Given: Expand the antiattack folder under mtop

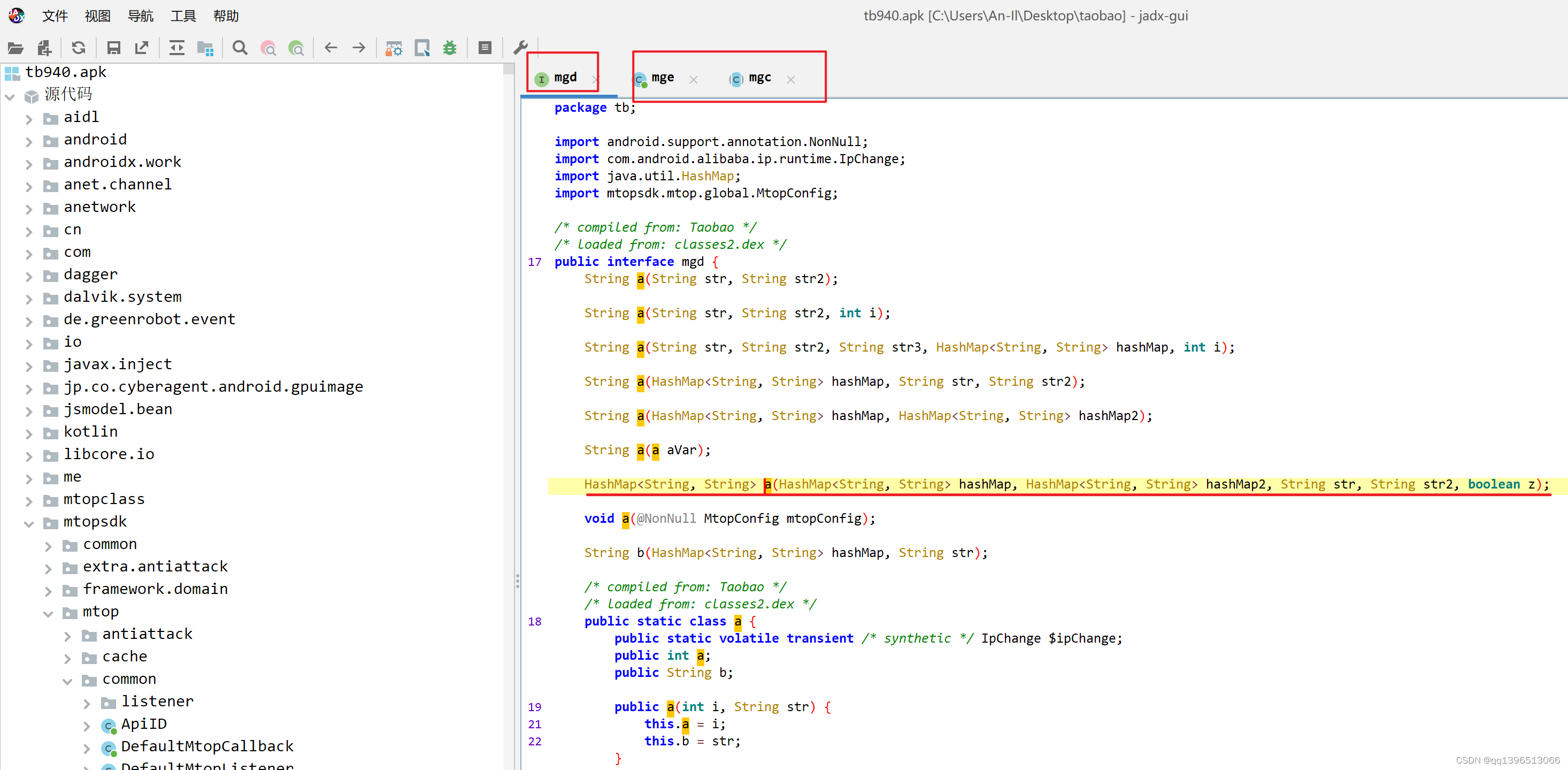Looking at the screenshot, I should [67, 635].
